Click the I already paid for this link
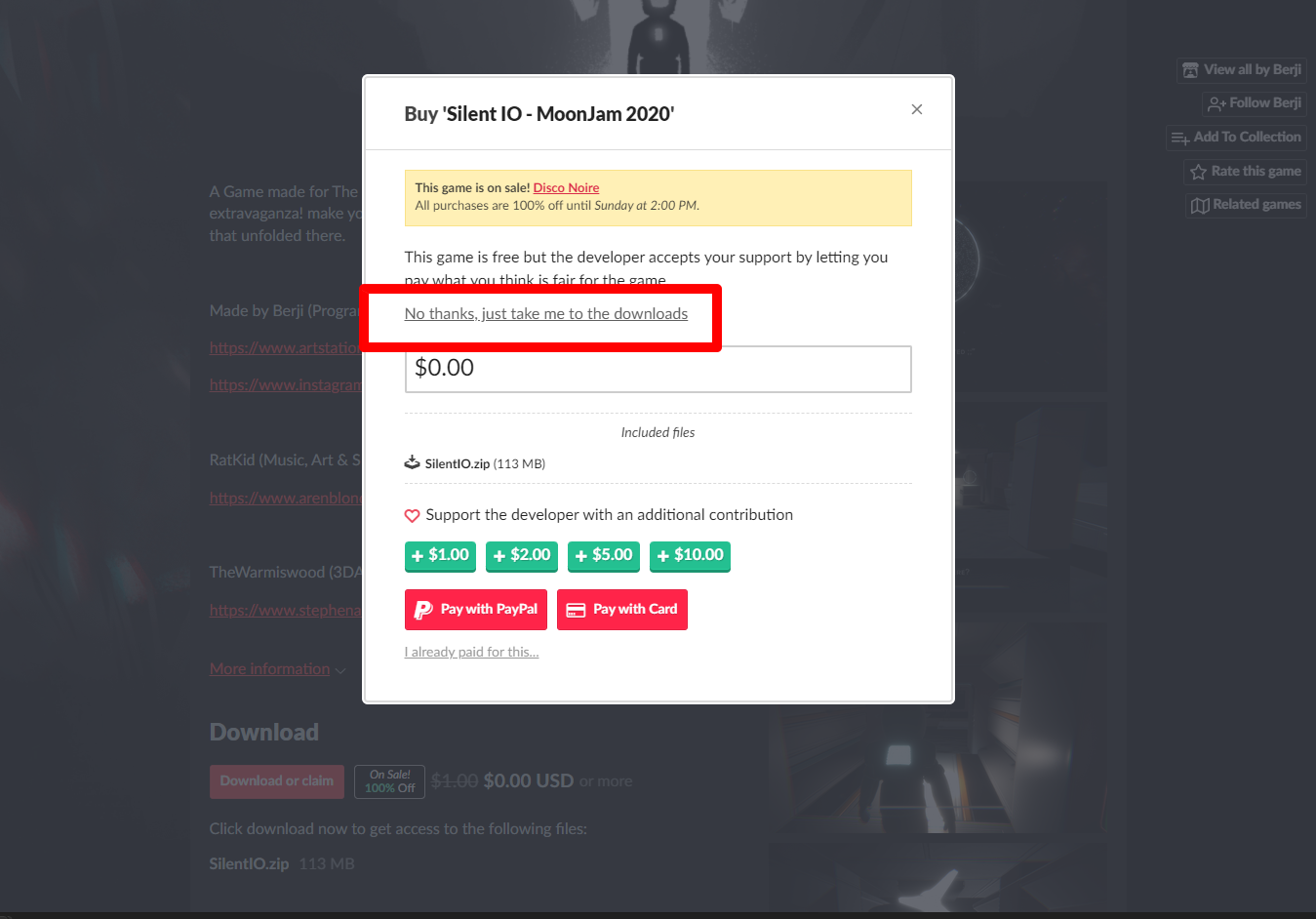 click(471, 653)
